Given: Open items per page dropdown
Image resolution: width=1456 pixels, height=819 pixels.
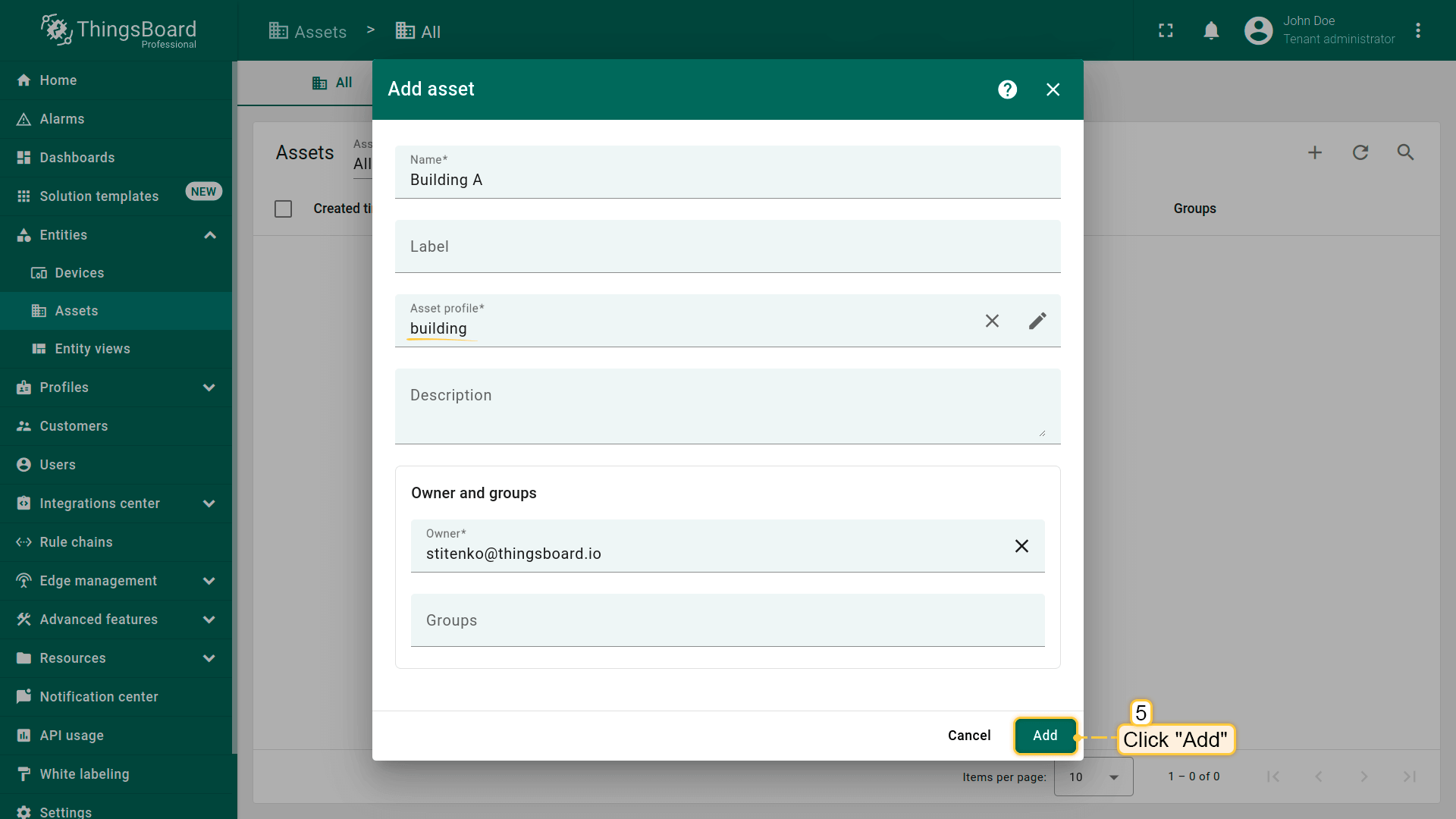Looking at the screenshot, I should [1094, 777].
